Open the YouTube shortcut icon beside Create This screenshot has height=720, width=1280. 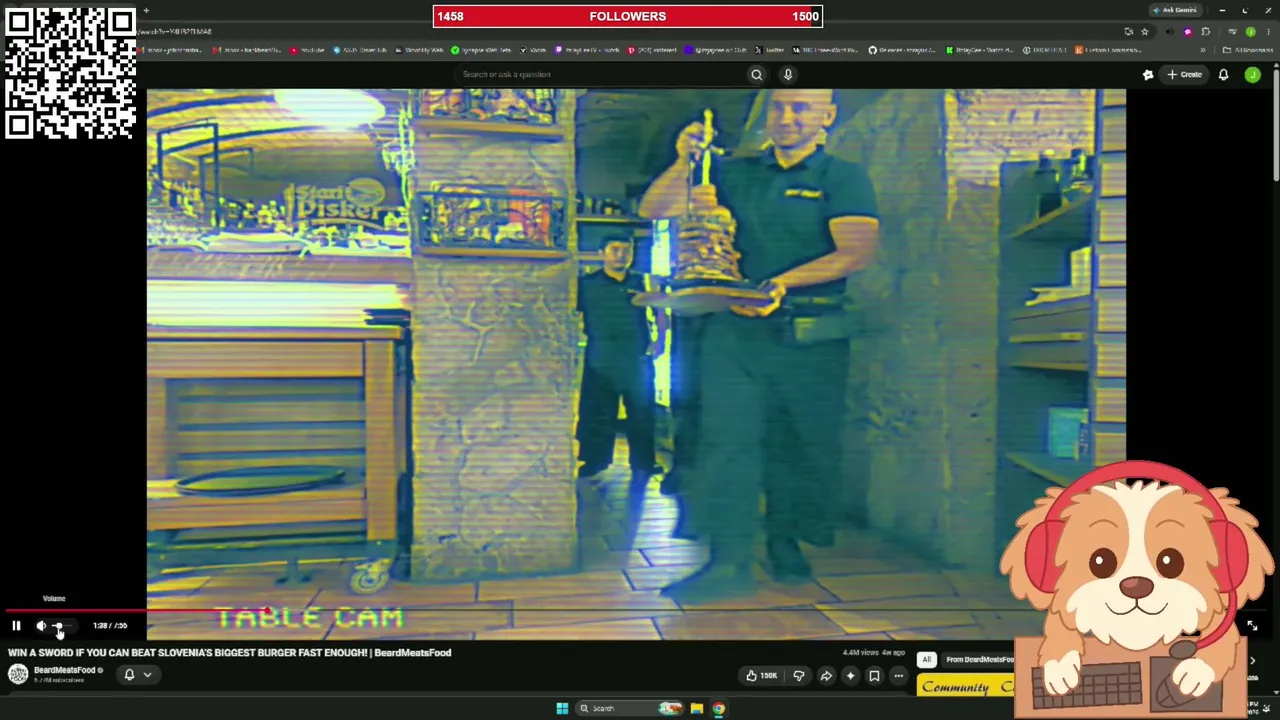1148,74
